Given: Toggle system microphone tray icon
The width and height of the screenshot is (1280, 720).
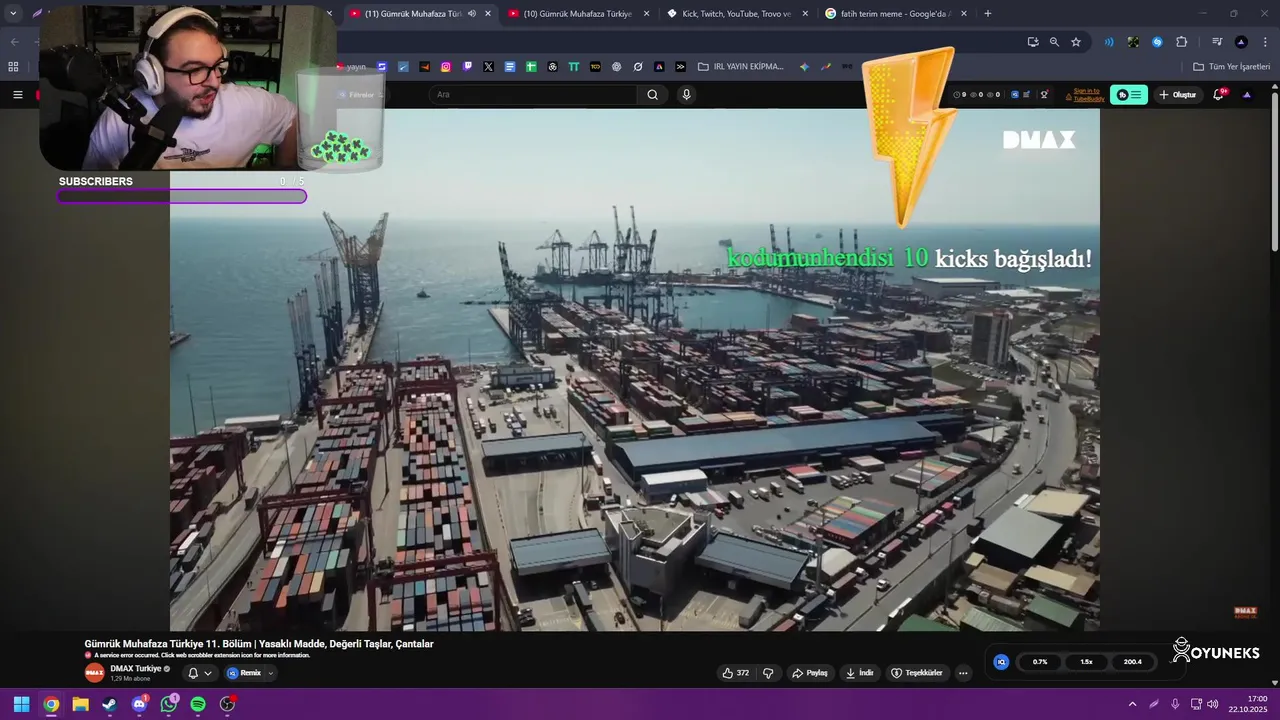Looking at the screenshot, I should pyautogui.click(x=1175, y=704).
